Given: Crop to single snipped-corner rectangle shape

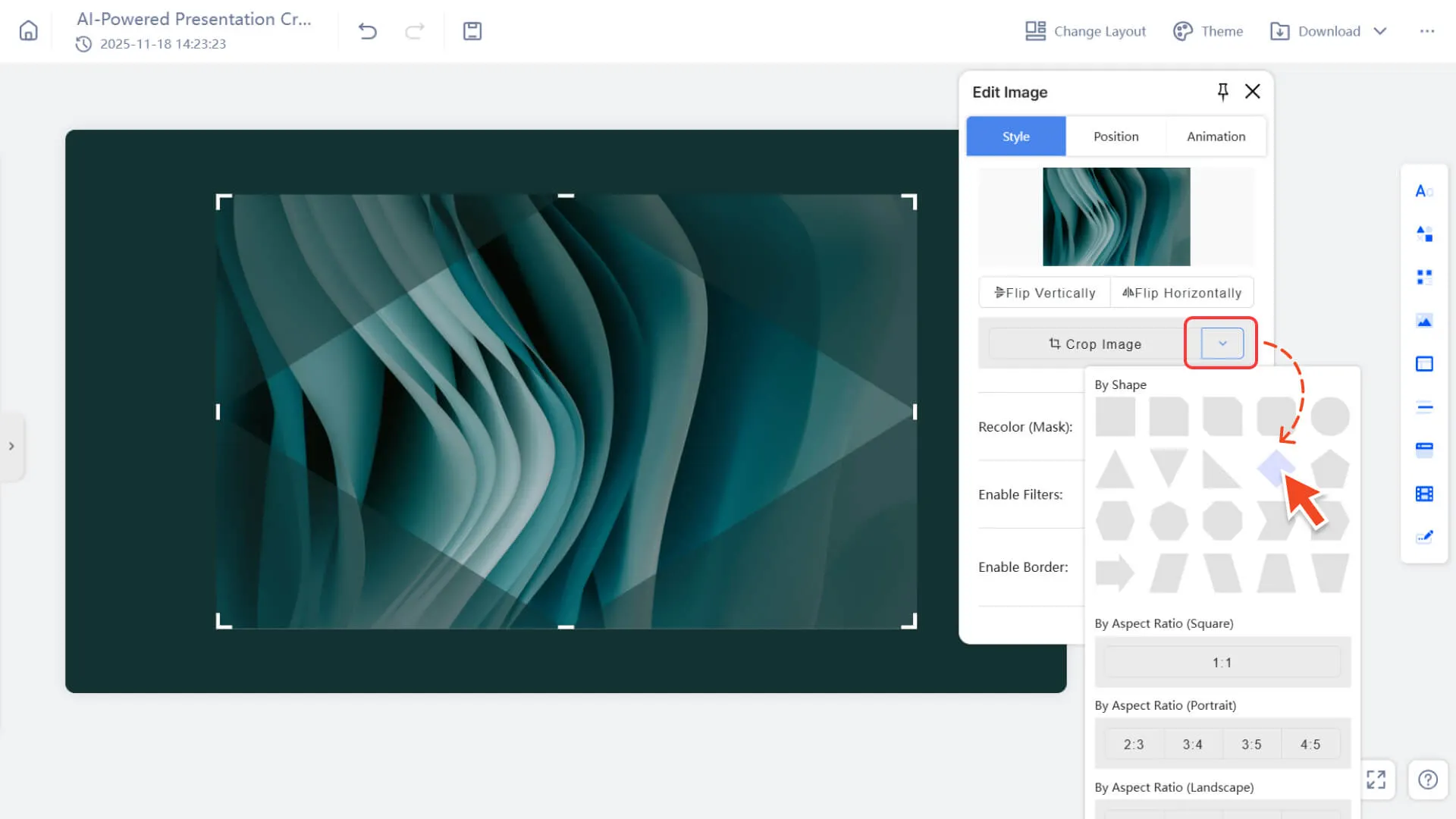Looking at the screenshot, I should (1169, 416).
